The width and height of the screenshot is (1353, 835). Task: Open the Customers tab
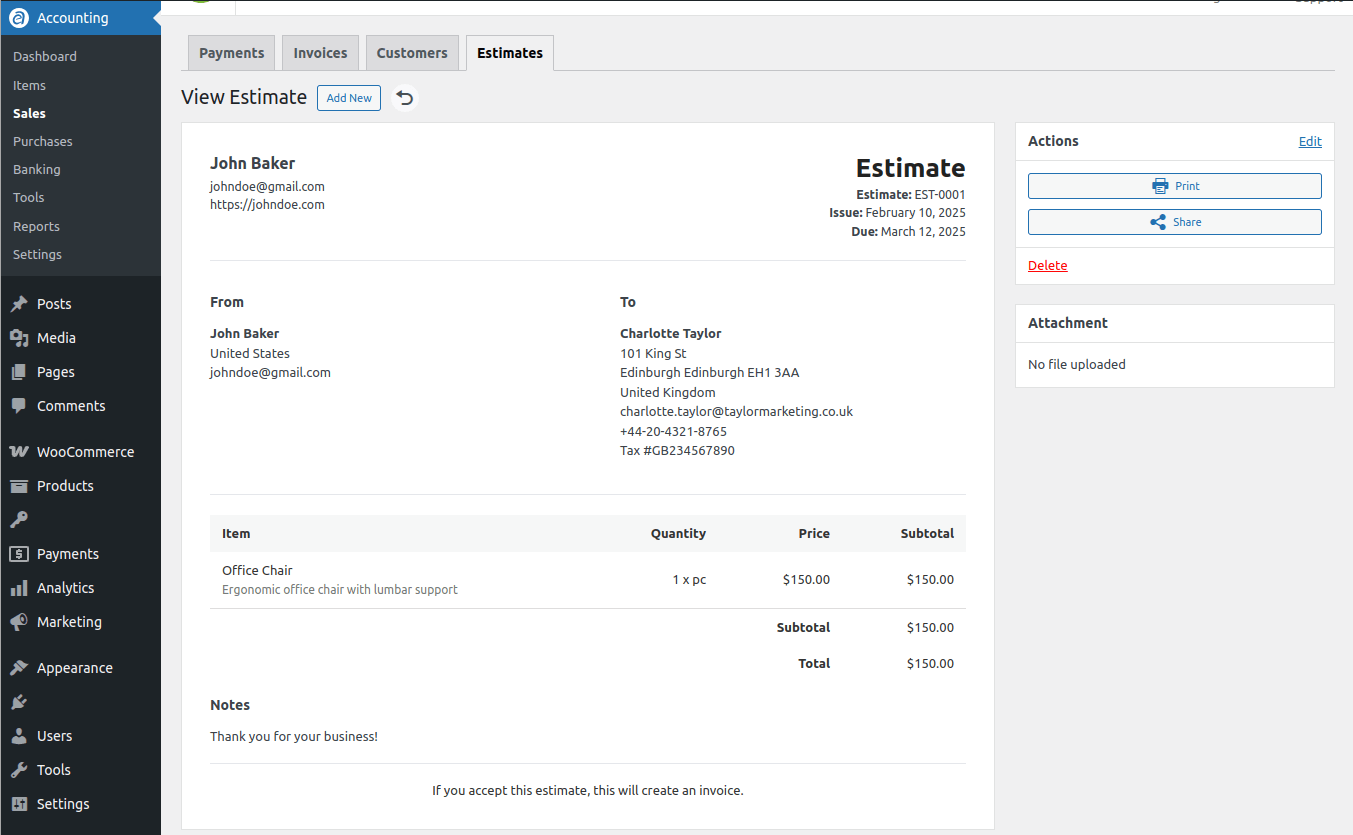[412, 53]
